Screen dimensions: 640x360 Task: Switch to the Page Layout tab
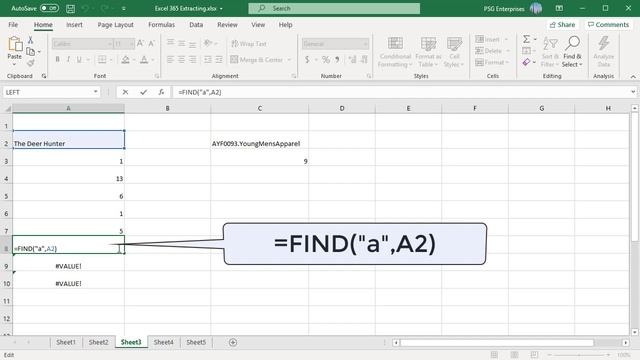(116, 24)
